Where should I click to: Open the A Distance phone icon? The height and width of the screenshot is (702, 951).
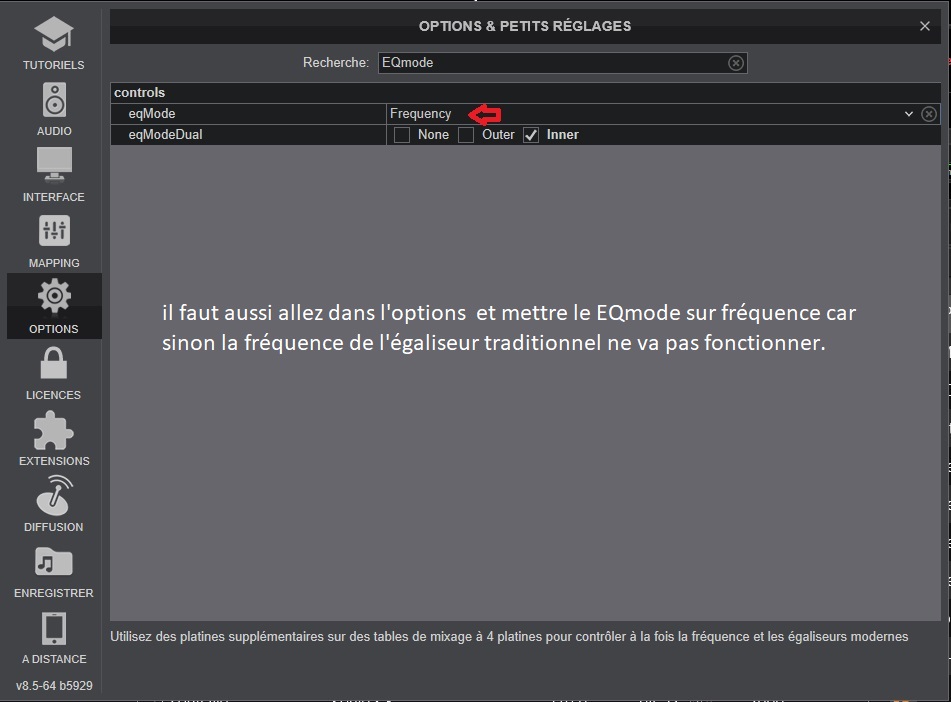point(54,627)
